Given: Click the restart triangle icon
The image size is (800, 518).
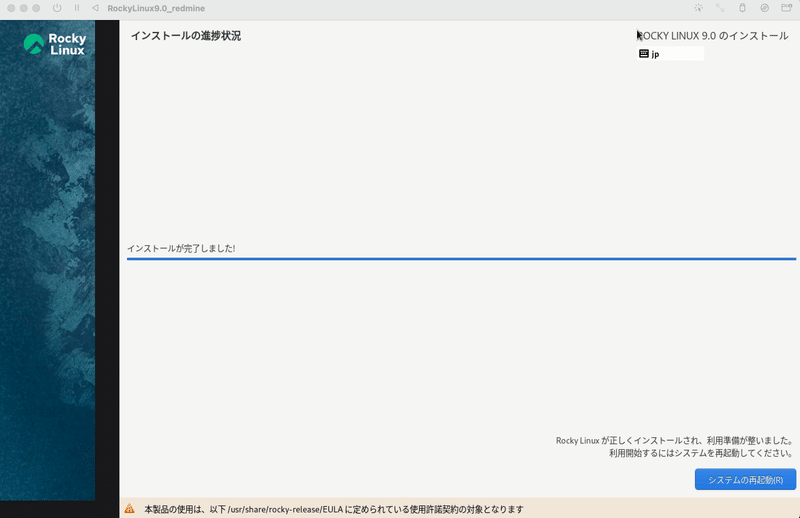Looking at the screenshot, I should point(95,8).
